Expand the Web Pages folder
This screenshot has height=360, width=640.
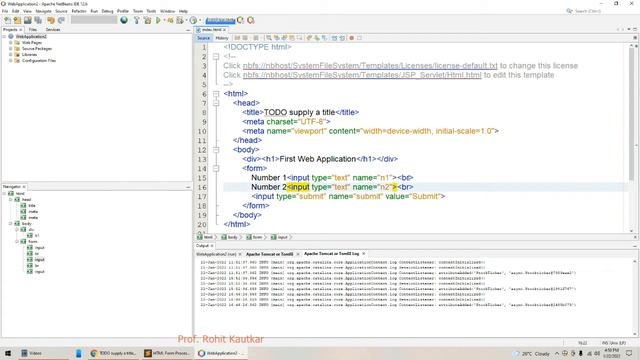[11, 42]
